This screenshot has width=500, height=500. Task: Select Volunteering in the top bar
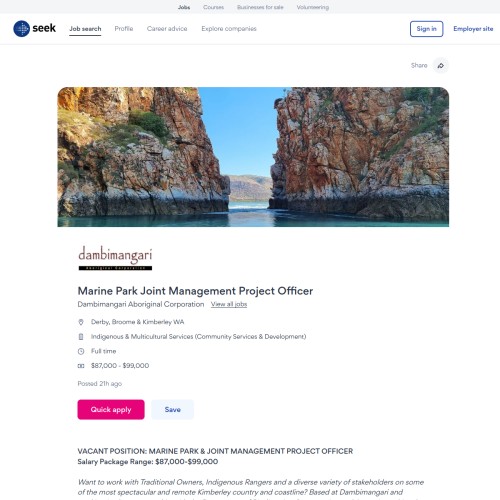[313, 7]
